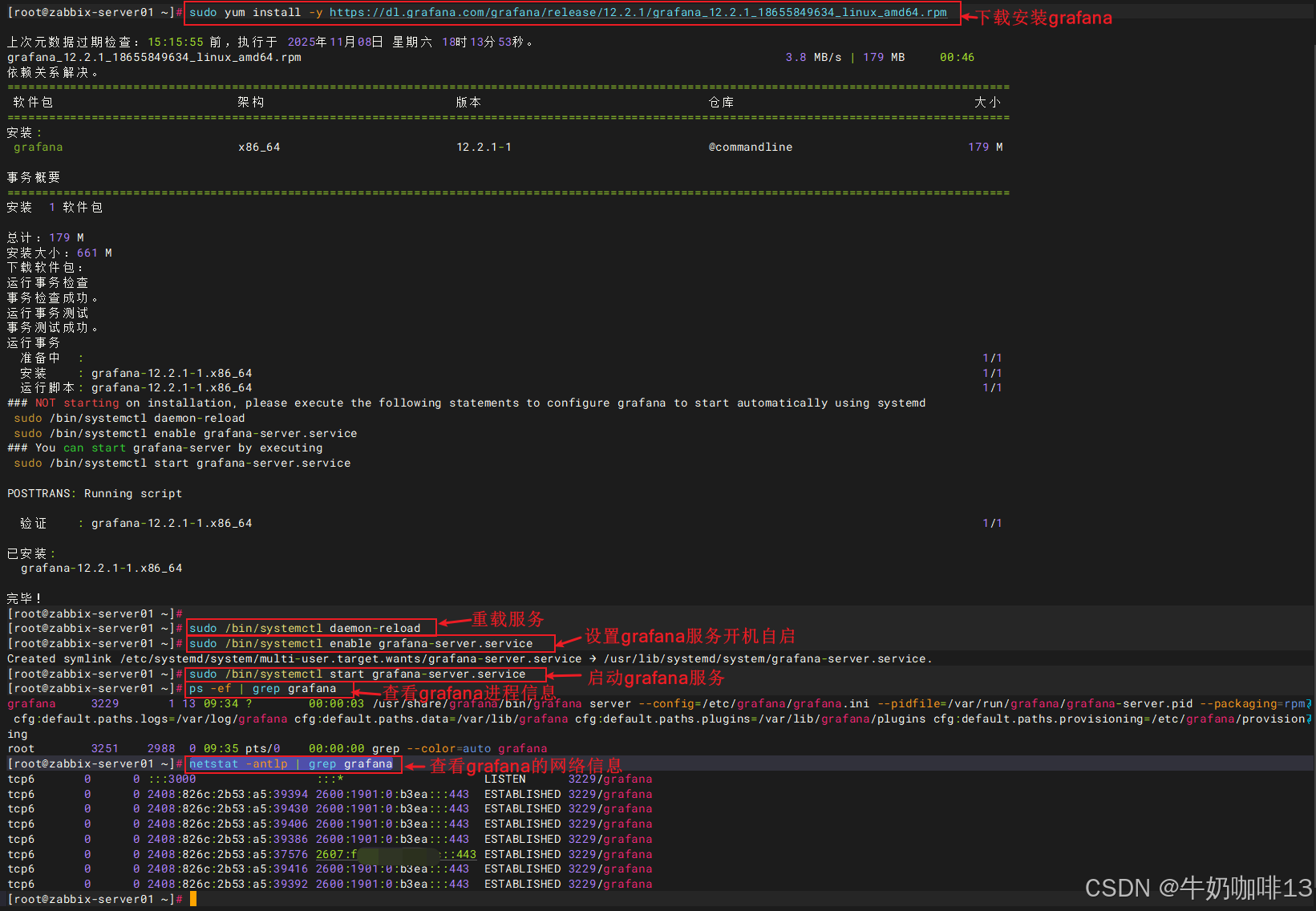
Task: Click local address ending ':39392'
Action: pyautogui.click(x=228, y=884)
